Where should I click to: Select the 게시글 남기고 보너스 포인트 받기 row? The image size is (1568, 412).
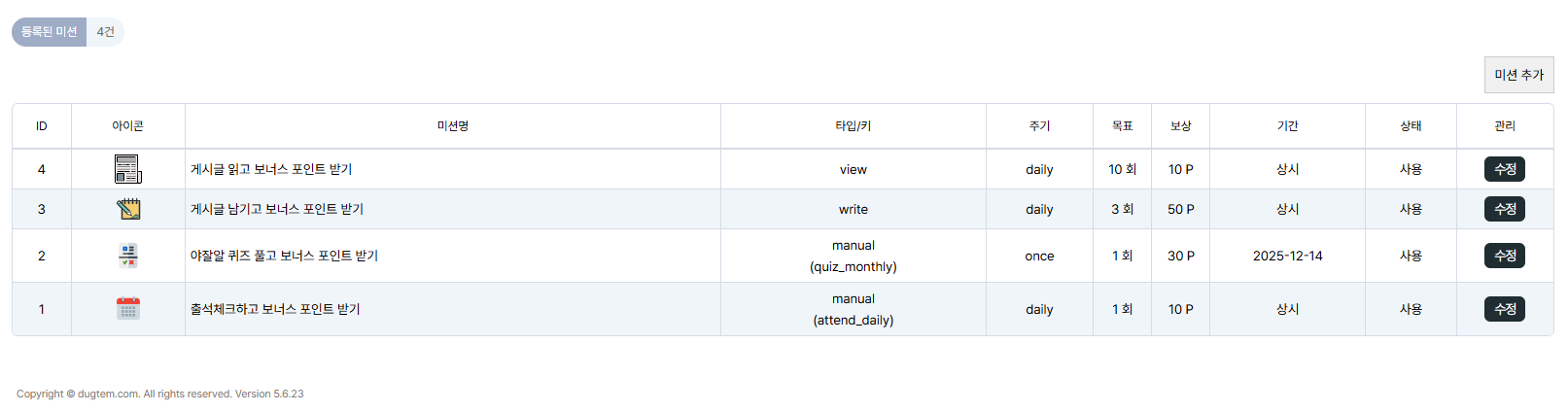tap(277, 209)
